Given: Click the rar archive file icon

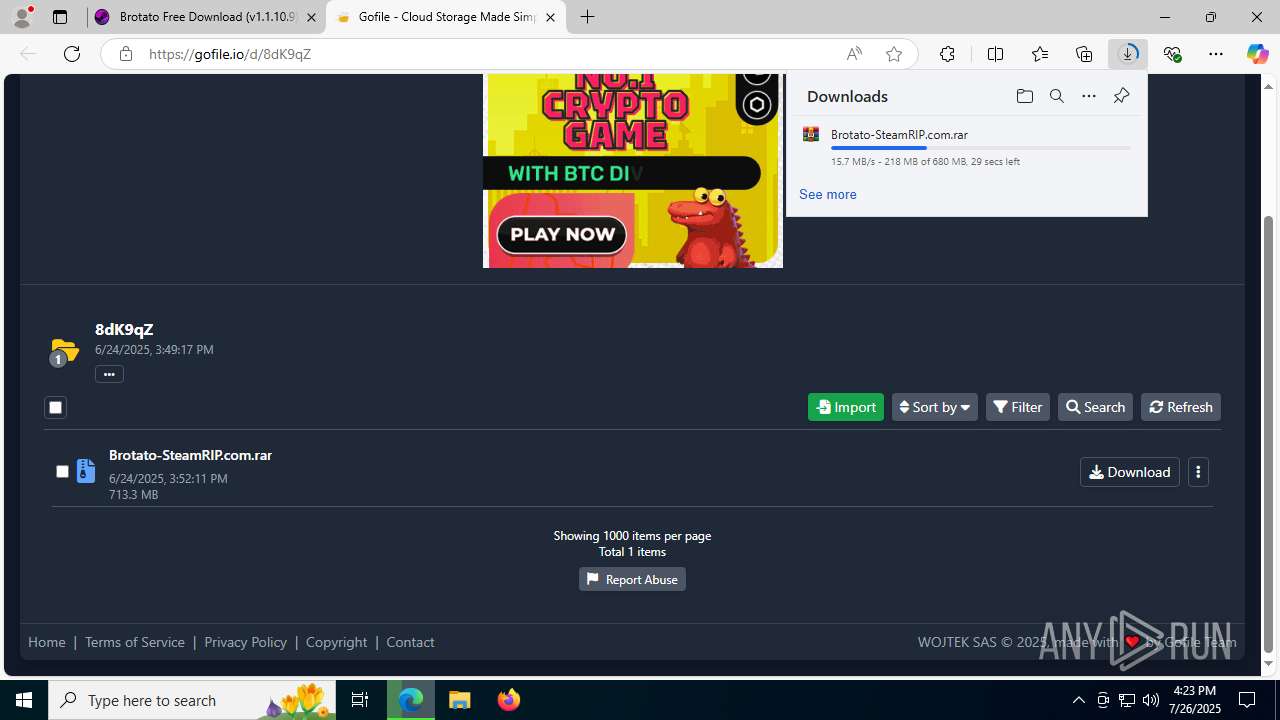Looking at the screenshot, I should (x=86, y=471).
